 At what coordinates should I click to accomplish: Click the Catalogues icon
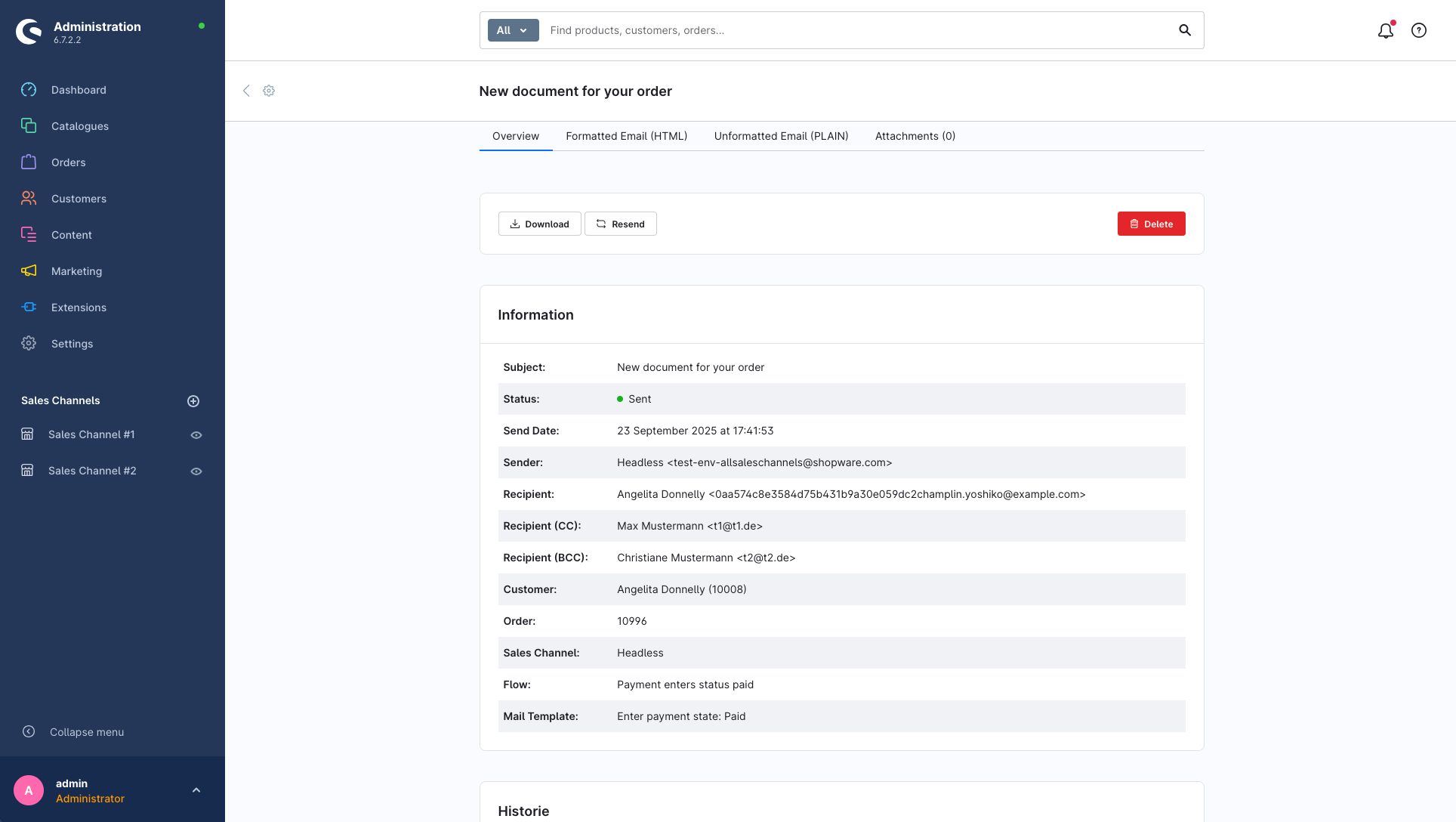(29, 126)
